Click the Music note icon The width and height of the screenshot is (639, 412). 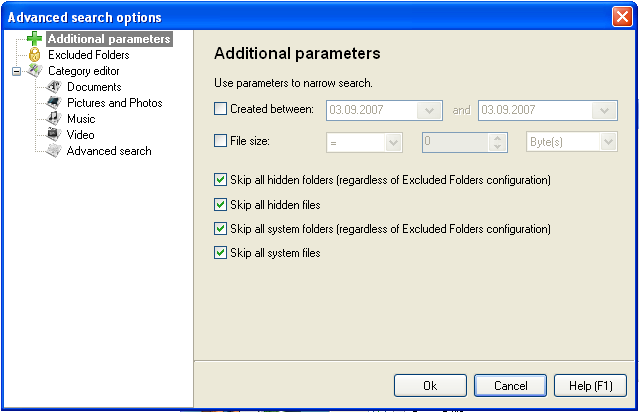click(x=54, y=118)
